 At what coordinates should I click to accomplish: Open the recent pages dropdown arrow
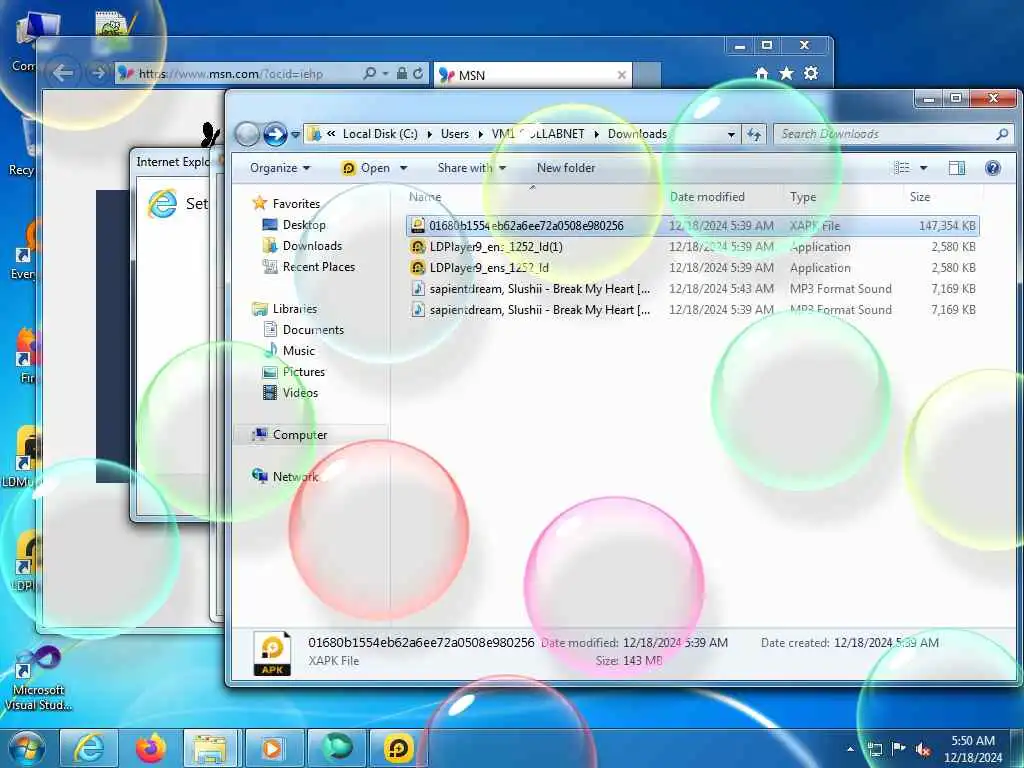tap(295, 135)
